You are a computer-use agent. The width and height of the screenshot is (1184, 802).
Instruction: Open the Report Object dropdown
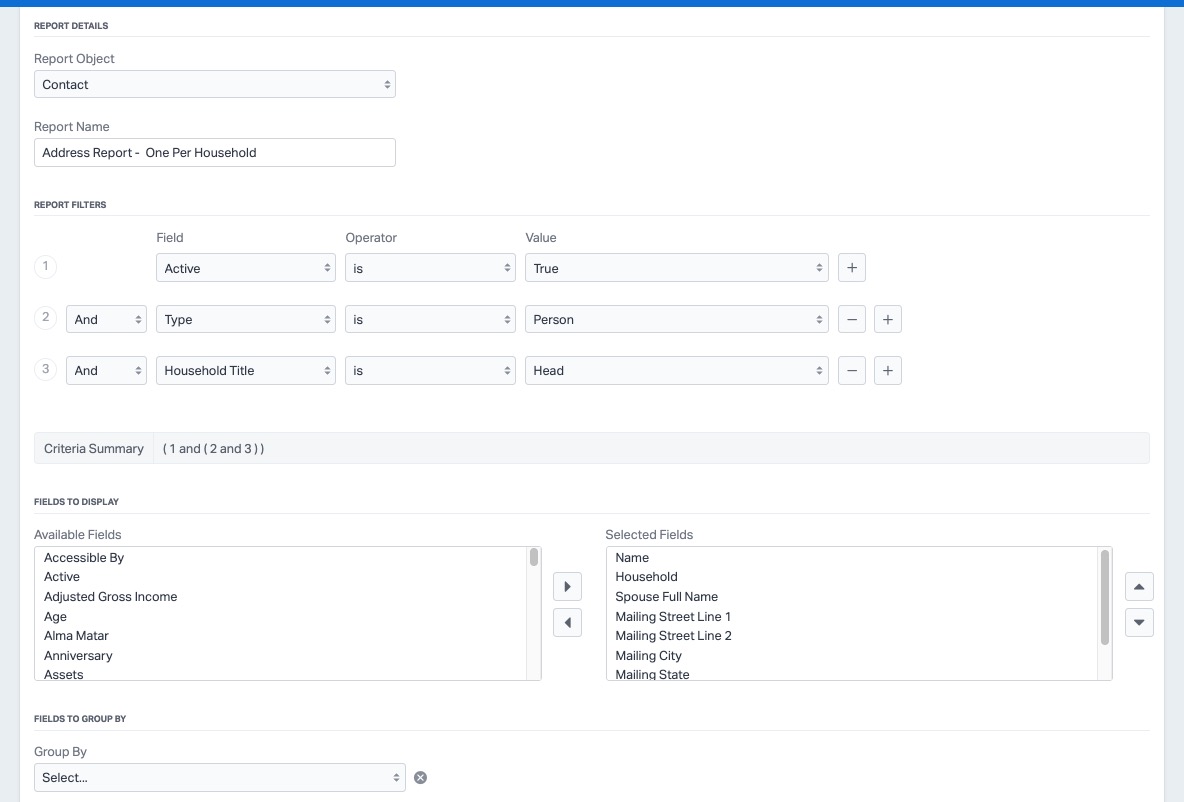coord(215,85)
